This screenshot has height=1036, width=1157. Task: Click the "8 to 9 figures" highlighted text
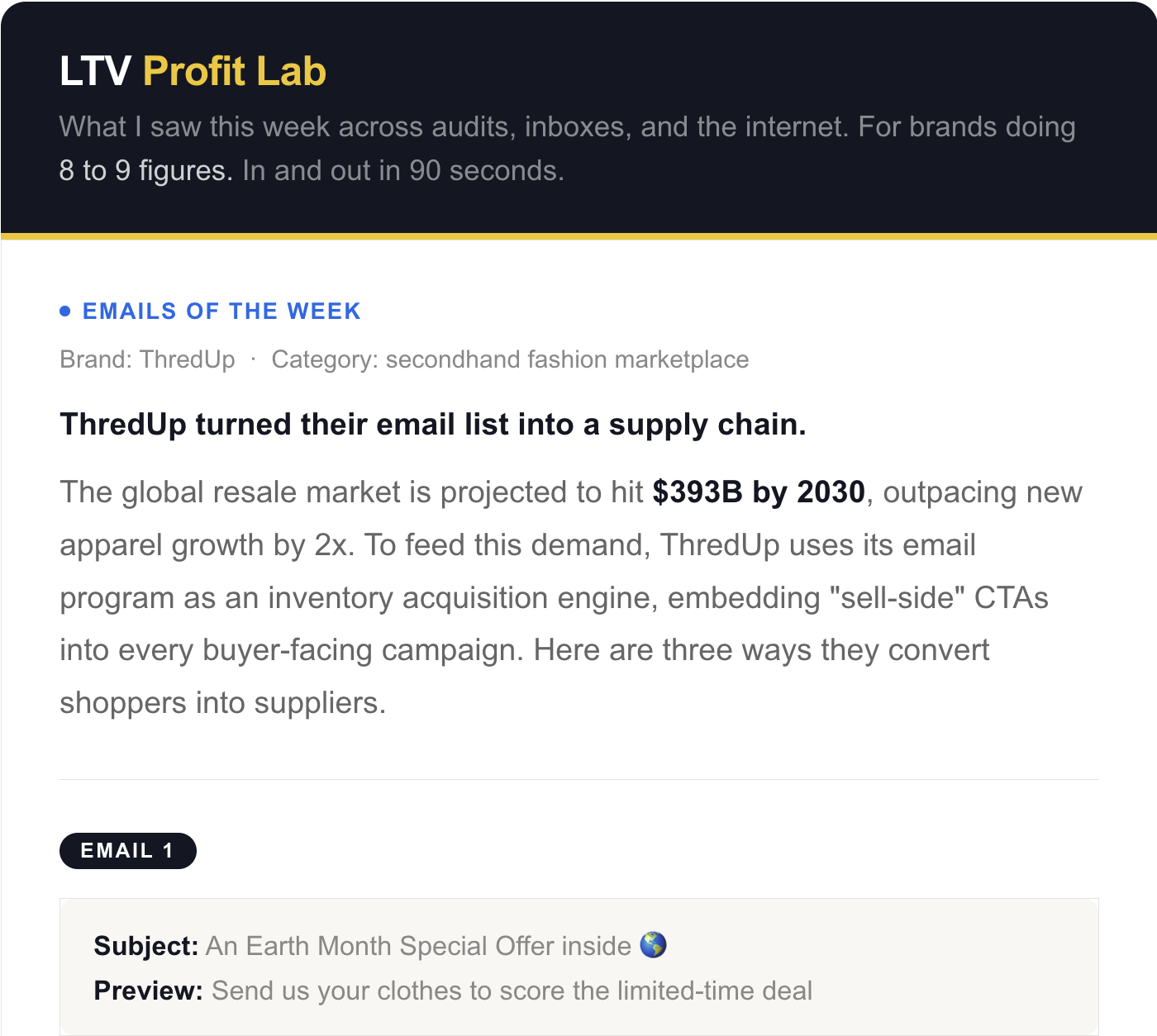[x=145, y=171]
